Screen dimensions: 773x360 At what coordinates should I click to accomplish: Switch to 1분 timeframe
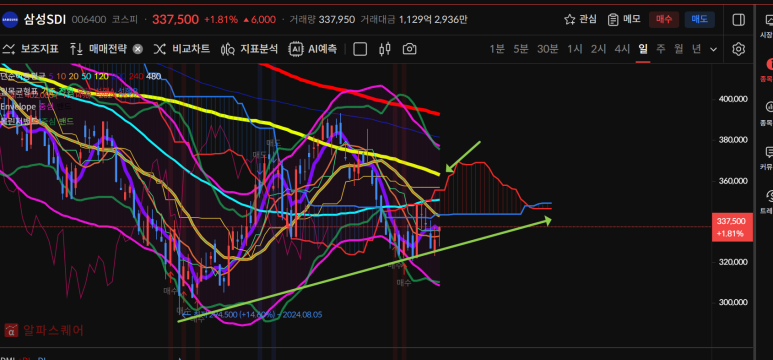tap(497, 49)
